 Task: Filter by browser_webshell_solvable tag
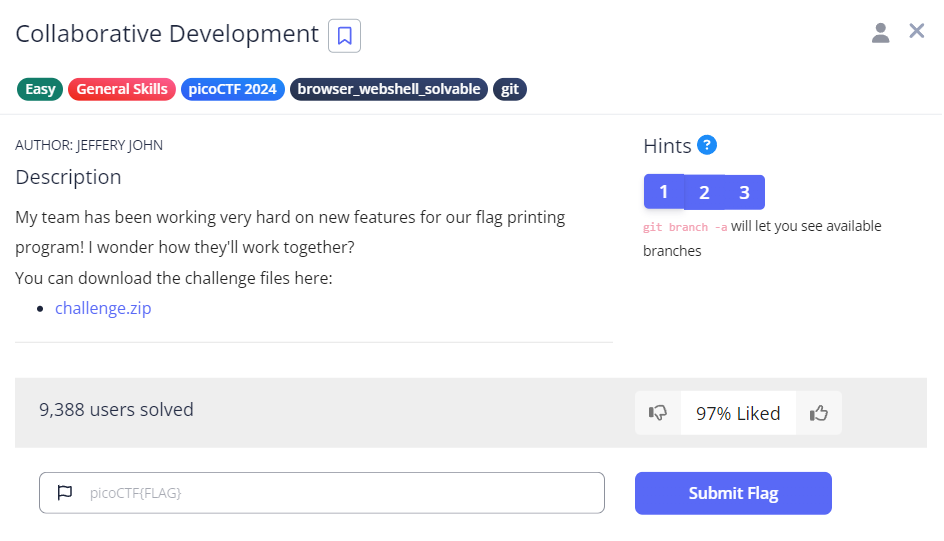(389, 89)
